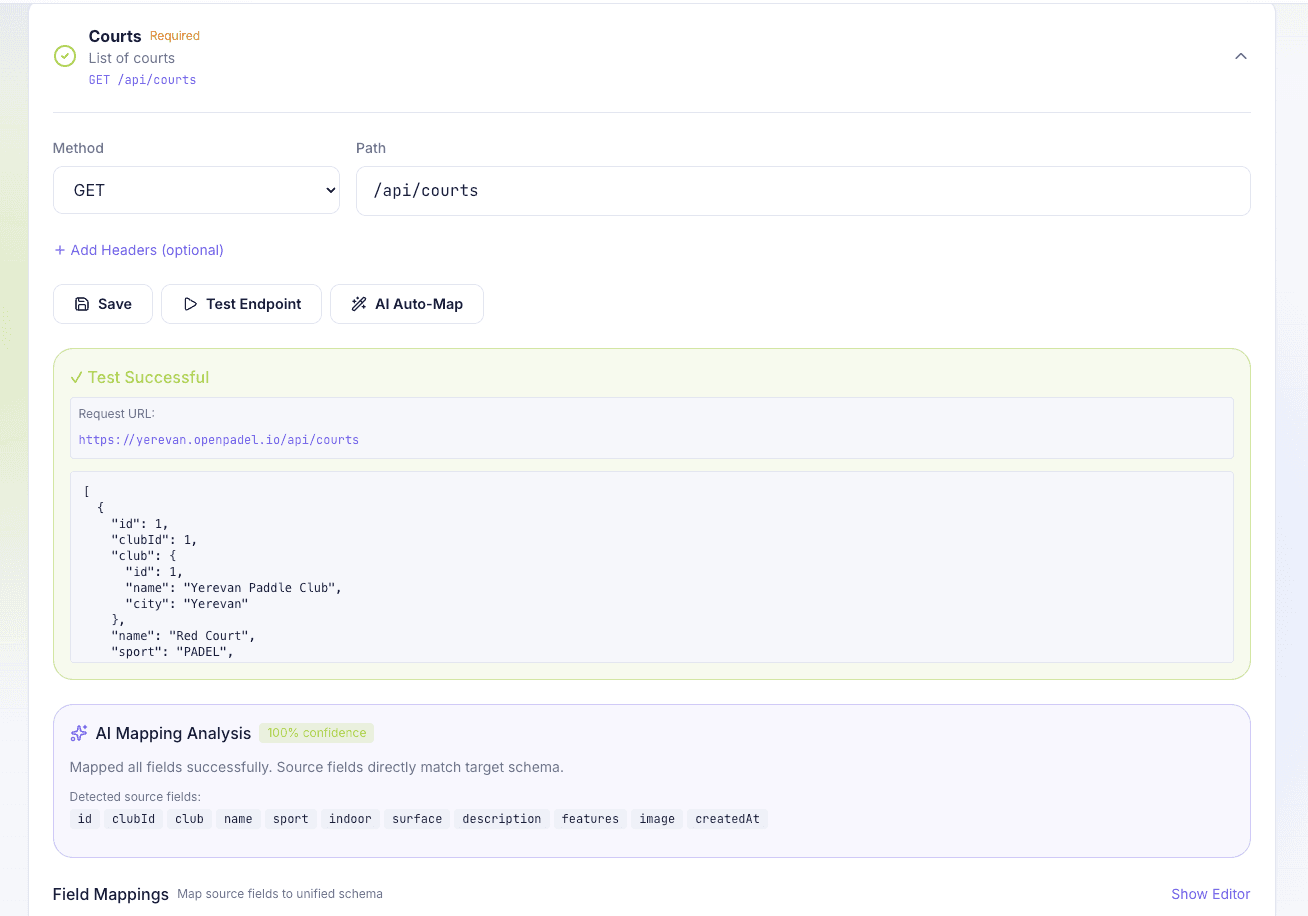Collapse the Courts section chevron
1308x916 pixels.
(1240, 57)
